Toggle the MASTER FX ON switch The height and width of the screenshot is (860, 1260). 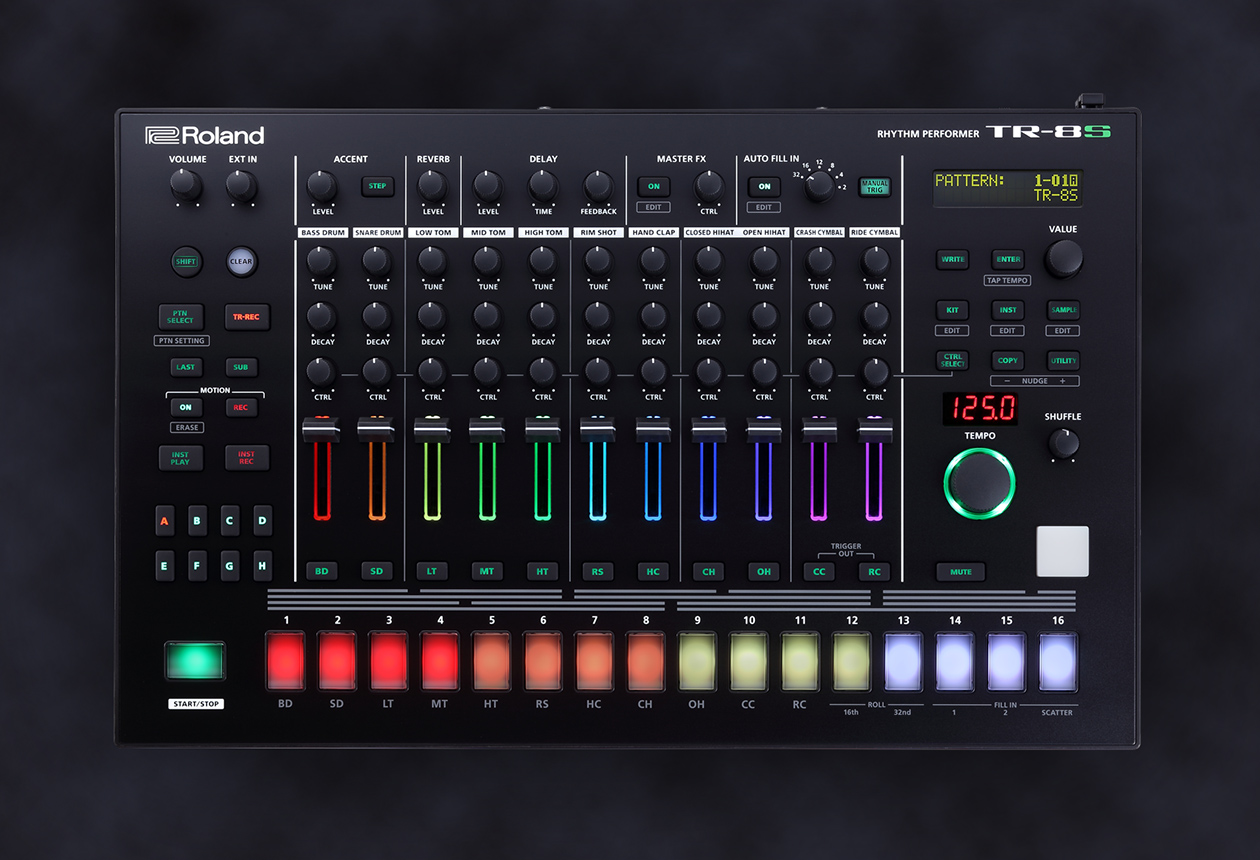653,186
